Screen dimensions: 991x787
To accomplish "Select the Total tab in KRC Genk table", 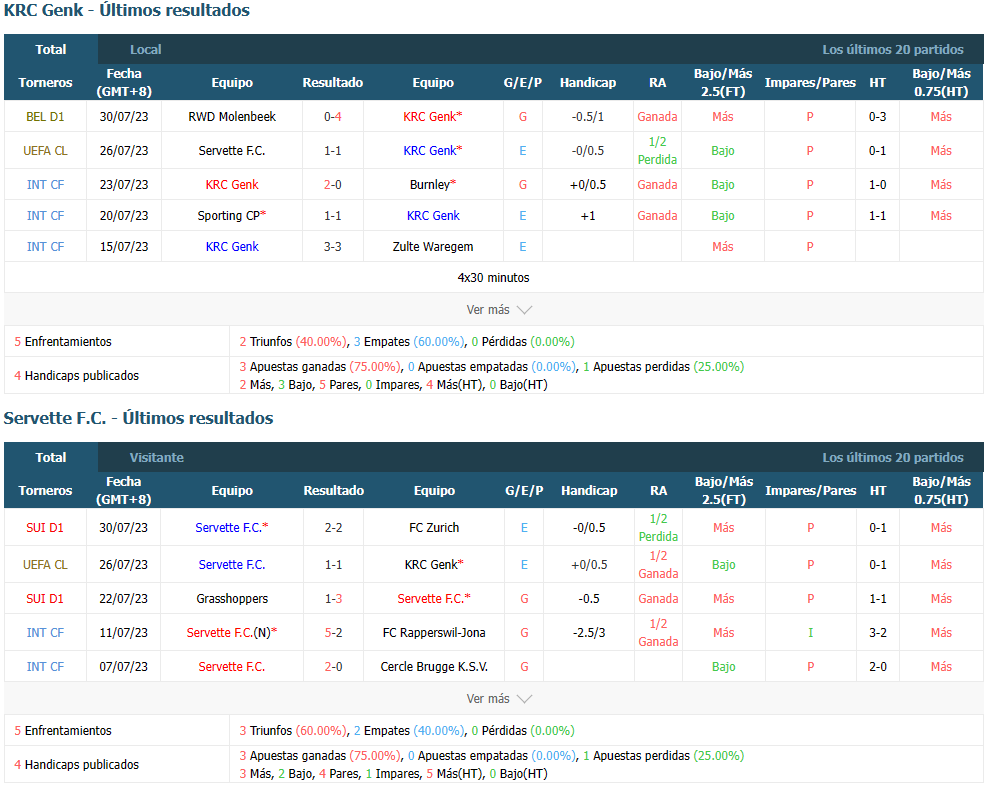I will click(51, 49).
